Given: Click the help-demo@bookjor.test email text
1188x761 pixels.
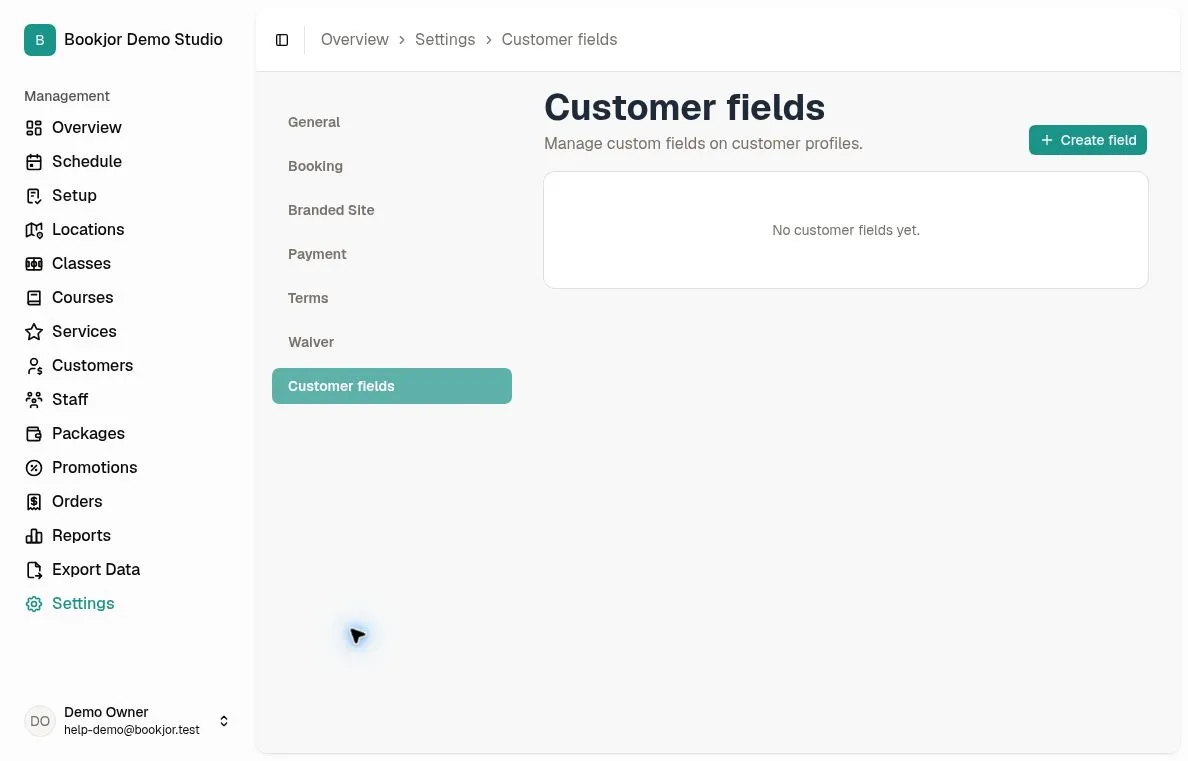Looking at the screenshot, I should tap(132, 731).
